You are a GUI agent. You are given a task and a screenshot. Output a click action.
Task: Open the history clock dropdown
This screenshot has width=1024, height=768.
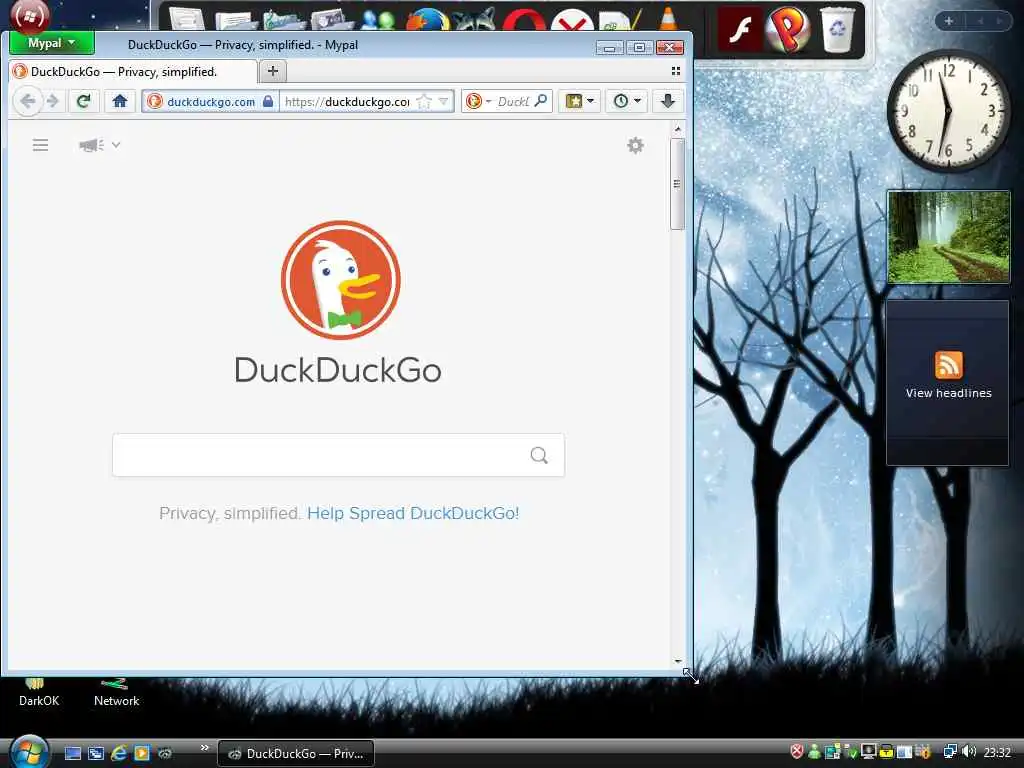coord(626,101)
